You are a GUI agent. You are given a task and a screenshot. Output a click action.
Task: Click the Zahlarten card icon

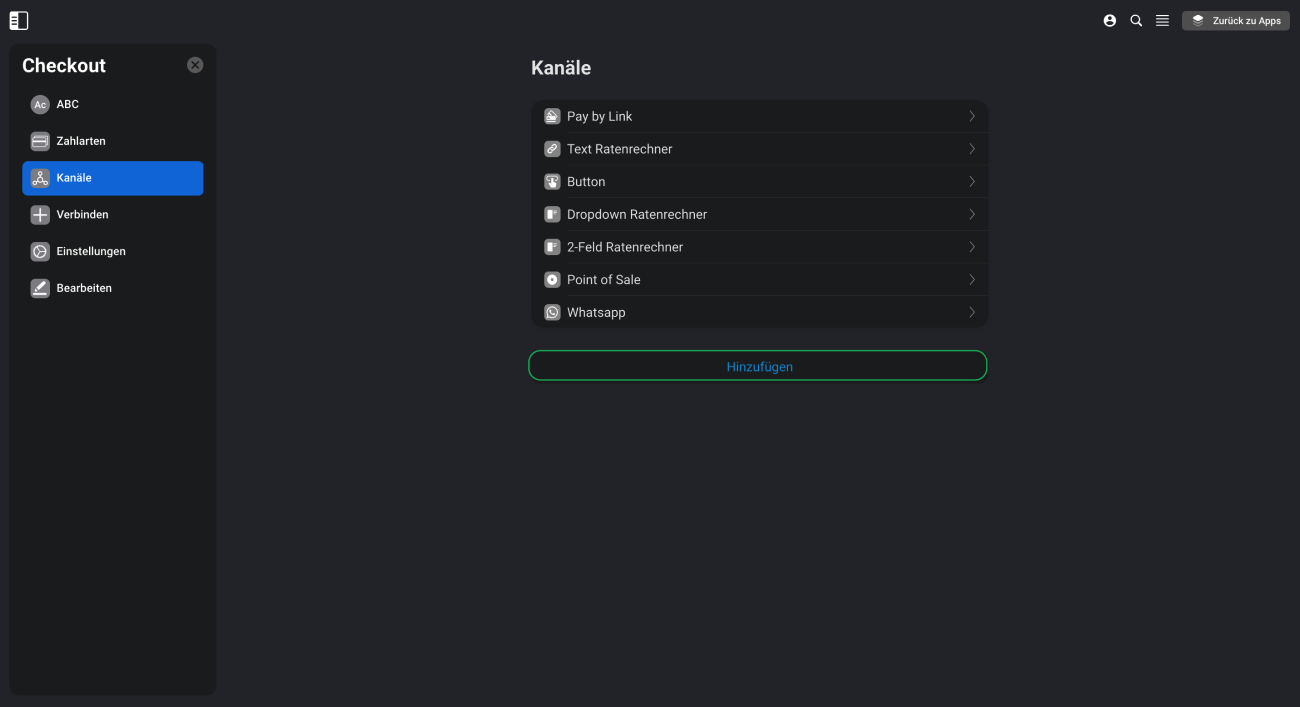coord(40,141)
